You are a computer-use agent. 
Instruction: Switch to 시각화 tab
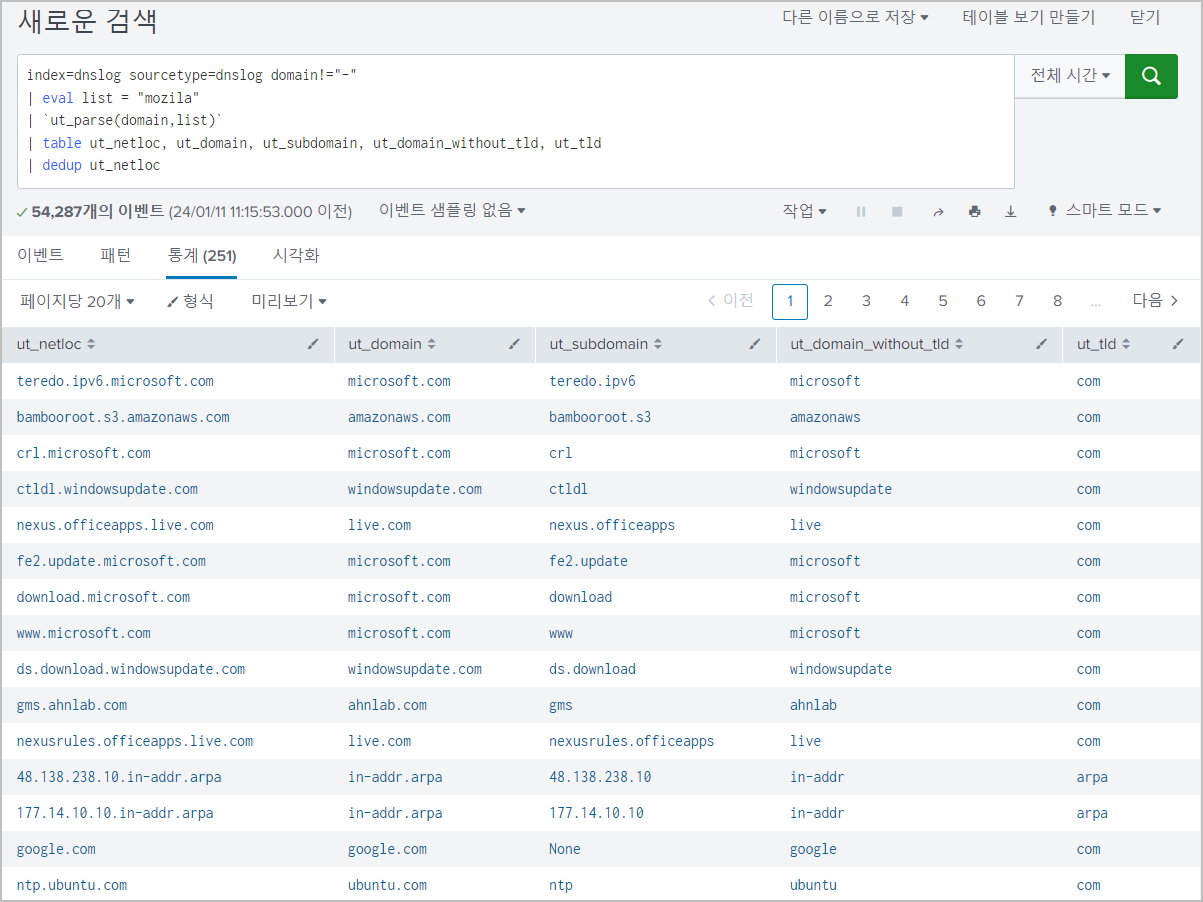coord(296,256)
